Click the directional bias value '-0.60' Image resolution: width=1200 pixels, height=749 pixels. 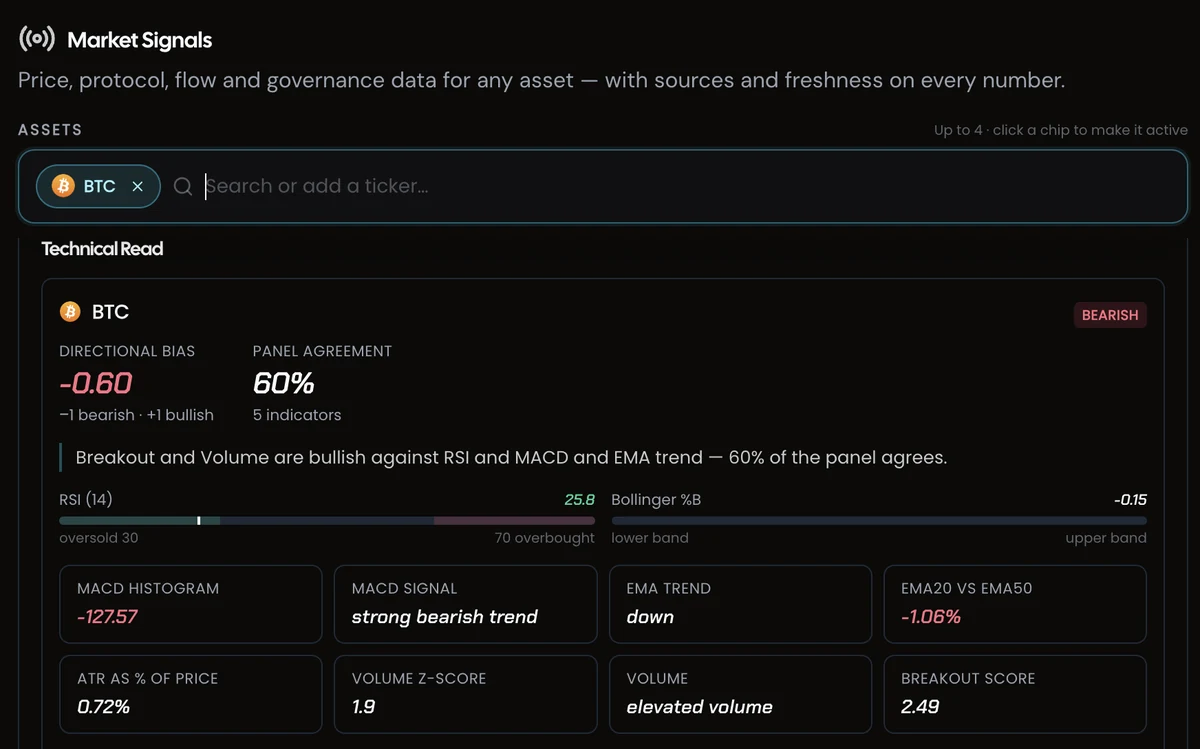95,383
